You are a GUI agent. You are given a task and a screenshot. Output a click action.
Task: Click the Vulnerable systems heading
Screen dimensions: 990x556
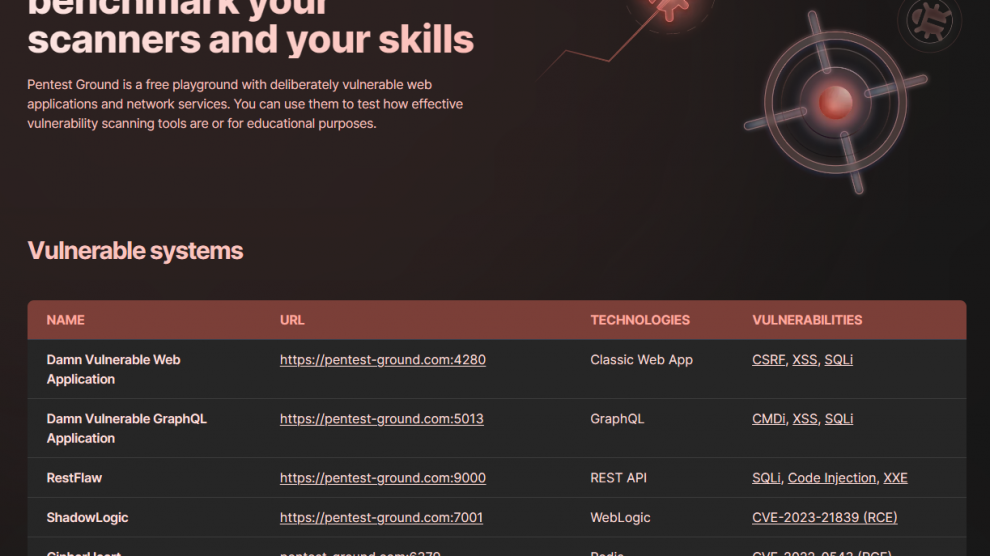tap(135, 251)
